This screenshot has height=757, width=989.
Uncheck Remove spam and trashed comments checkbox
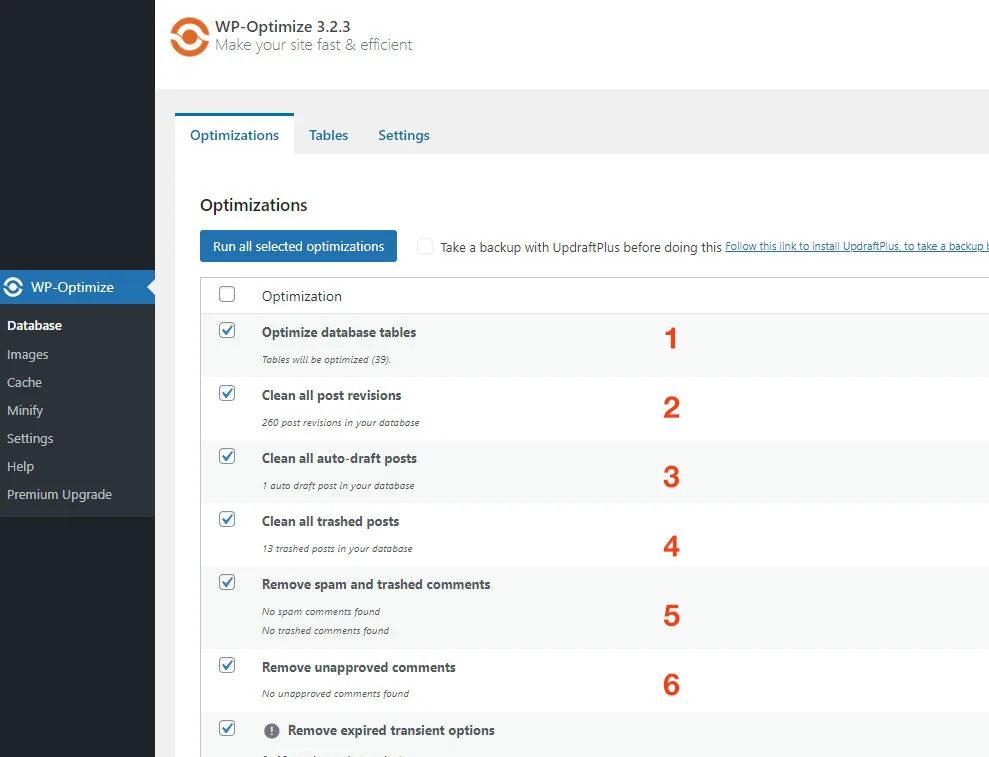click(227, 582)
